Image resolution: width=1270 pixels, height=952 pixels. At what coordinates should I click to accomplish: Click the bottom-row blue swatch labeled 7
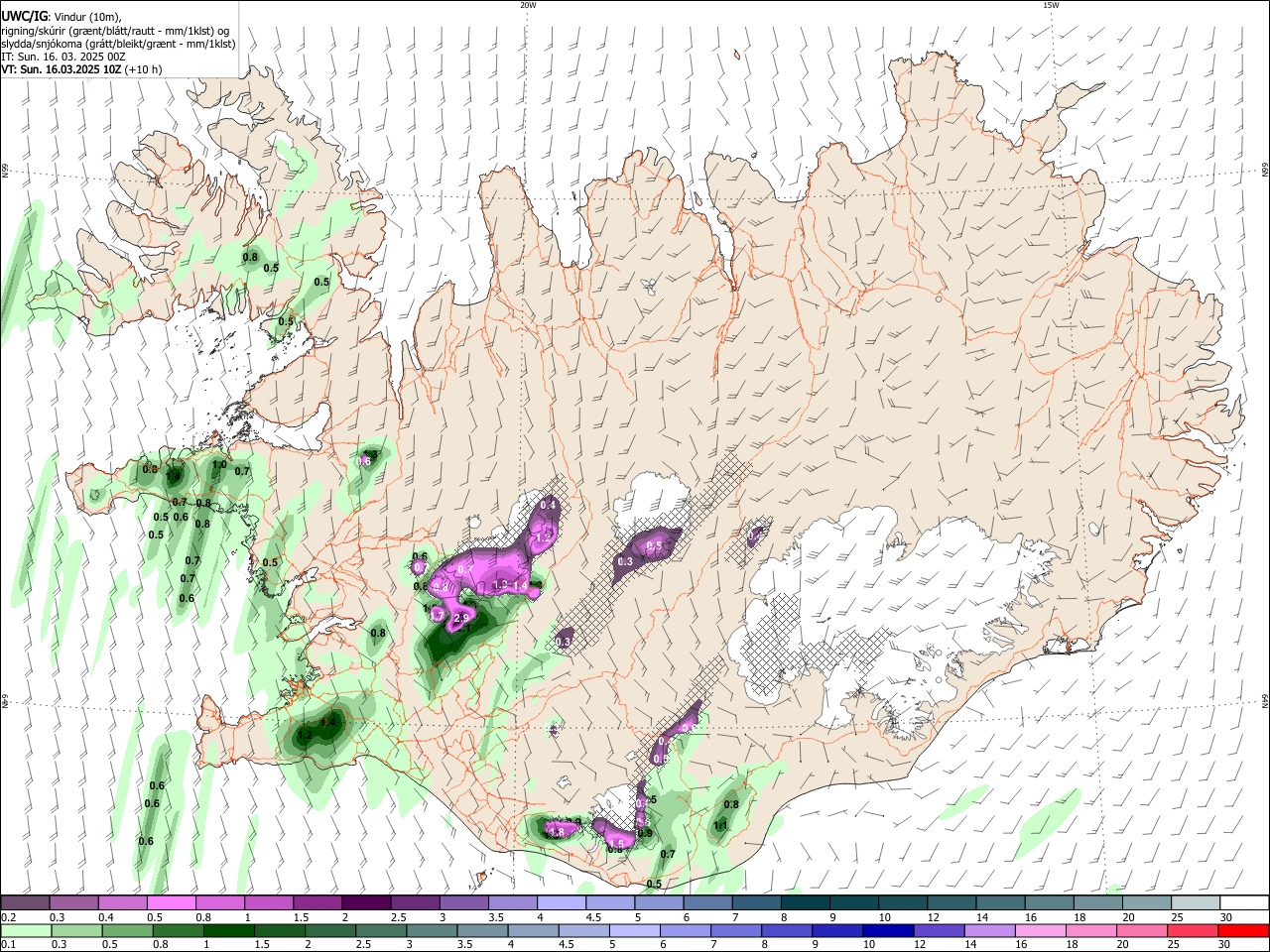point(736,930)
